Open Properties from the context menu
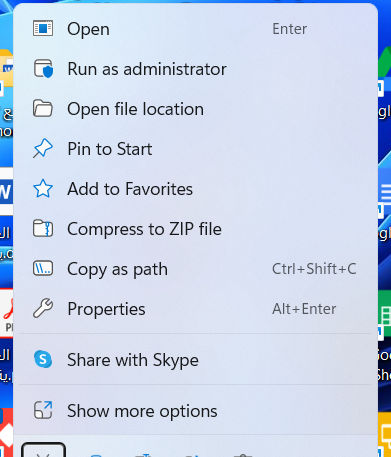This screenshot has height=457, width=391. pyautogui.click(x=195, y=309)
